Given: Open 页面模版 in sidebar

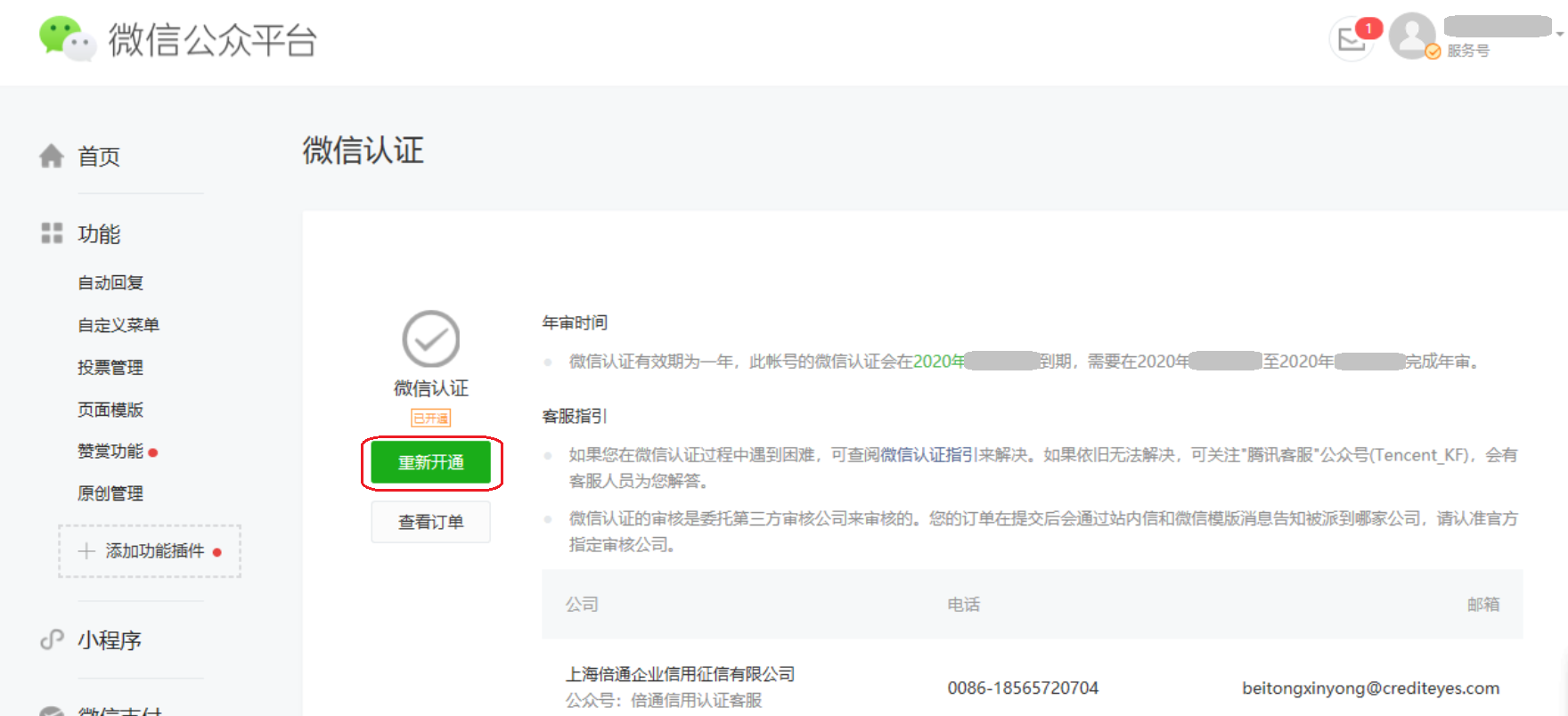Looking at the screenshot, I should coord(110,410).
